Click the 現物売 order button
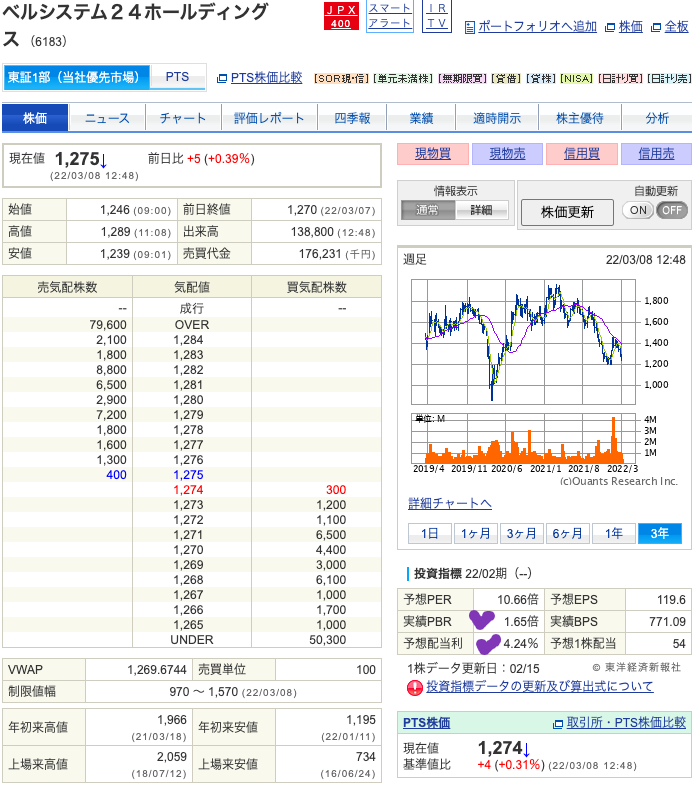This screenshot has width=699, height=792. (507, 154)
